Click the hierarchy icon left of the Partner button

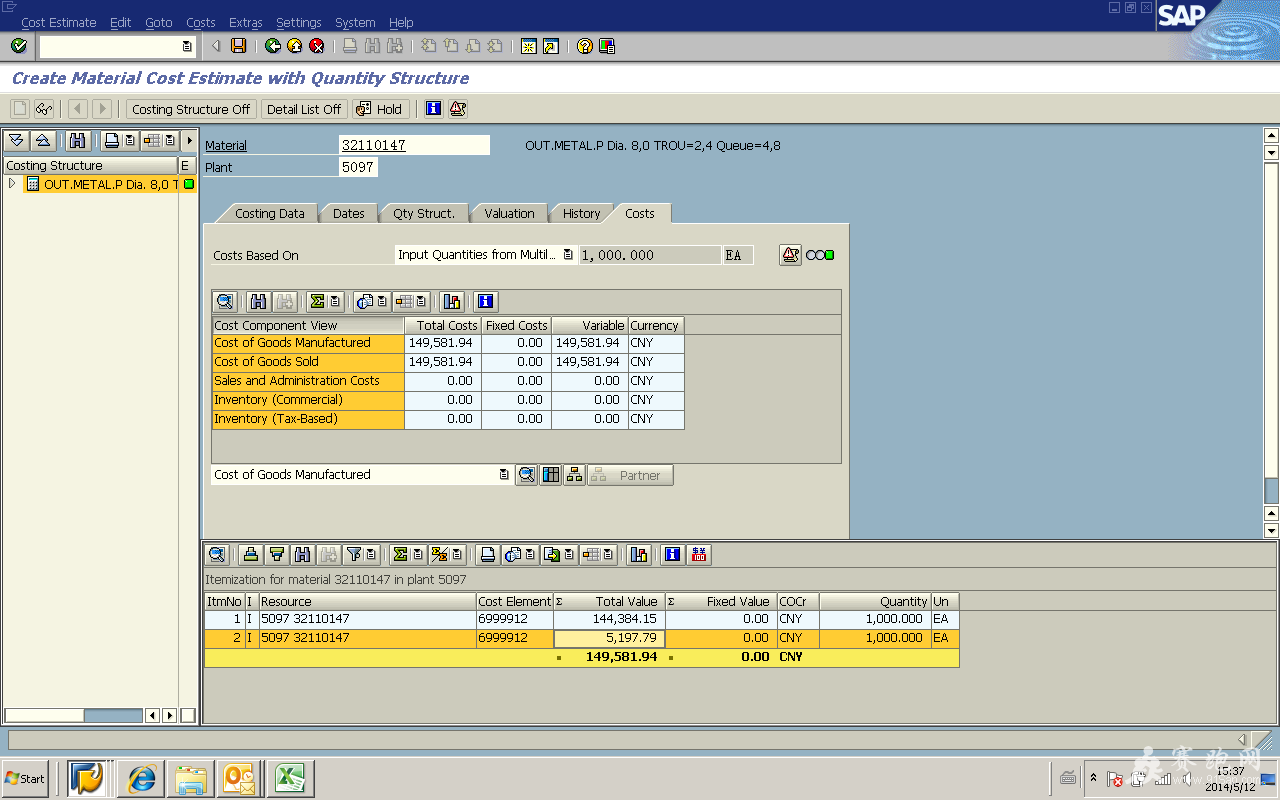coord(574,475)
